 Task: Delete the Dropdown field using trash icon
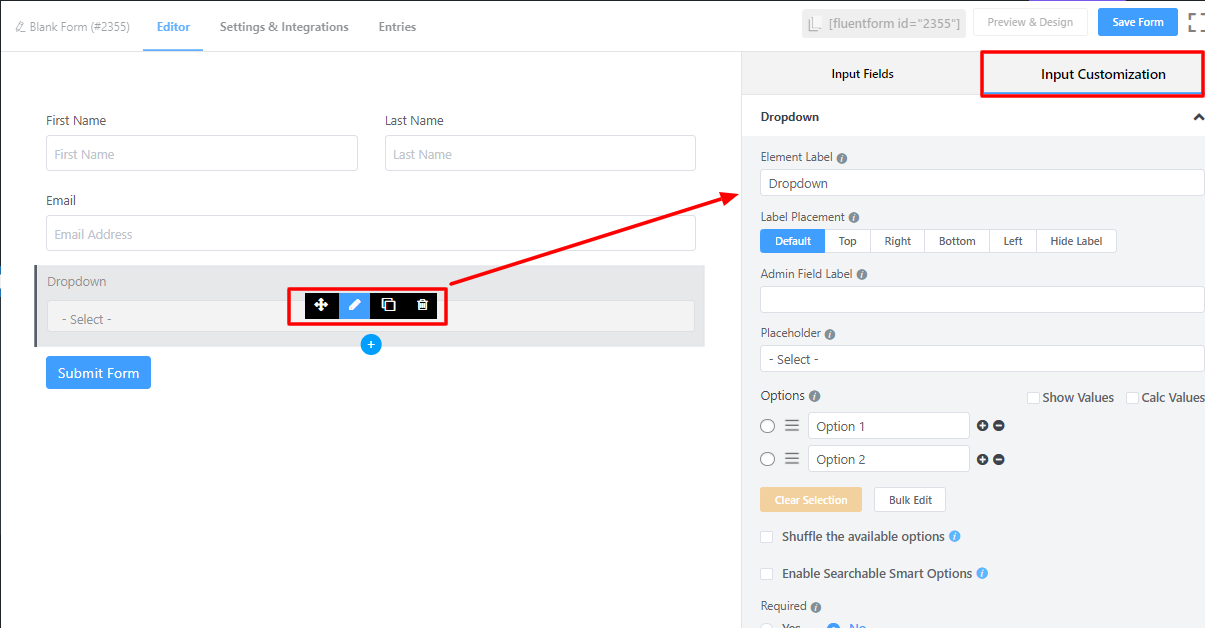click(422, 305)
